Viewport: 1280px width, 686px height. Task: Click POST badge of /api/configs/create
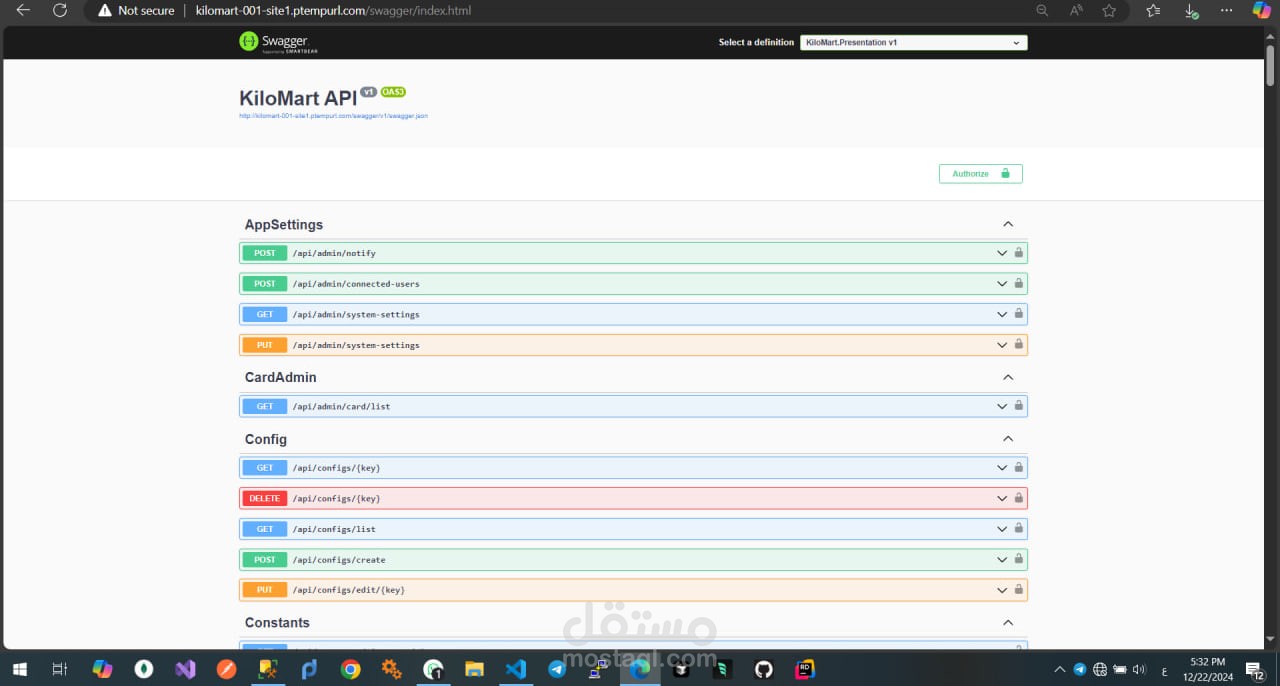point(265,559)
